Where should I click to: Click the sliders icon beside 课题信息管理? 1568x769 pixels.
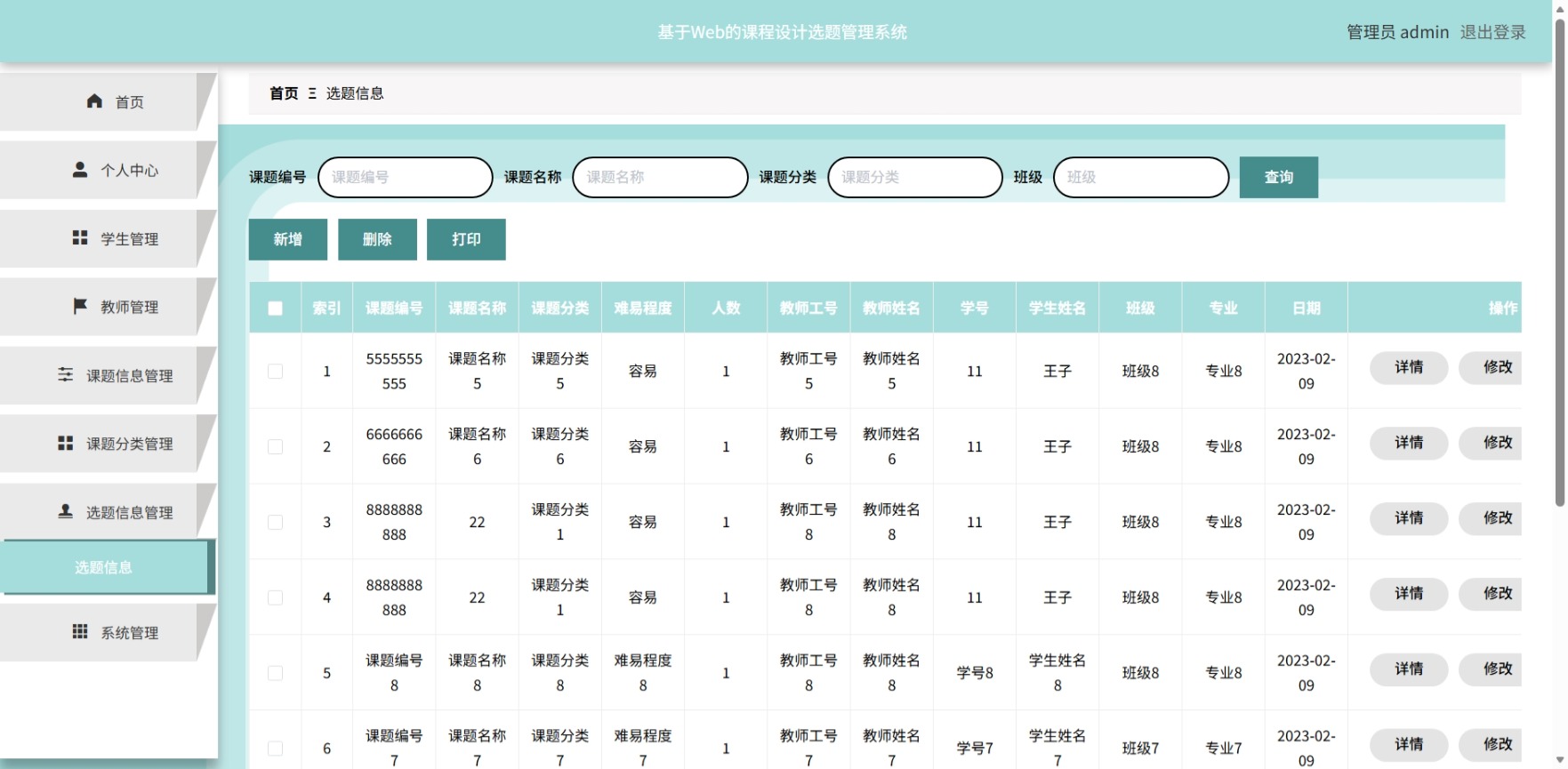[66, 374]
